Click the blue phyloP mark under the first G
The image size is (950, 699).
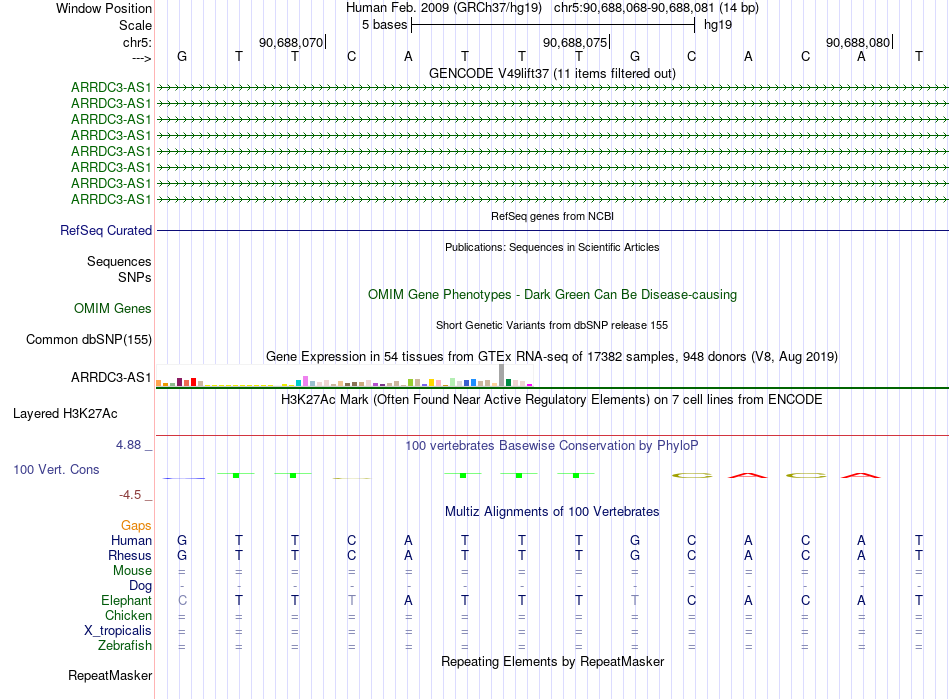click(x=184, y=479)
